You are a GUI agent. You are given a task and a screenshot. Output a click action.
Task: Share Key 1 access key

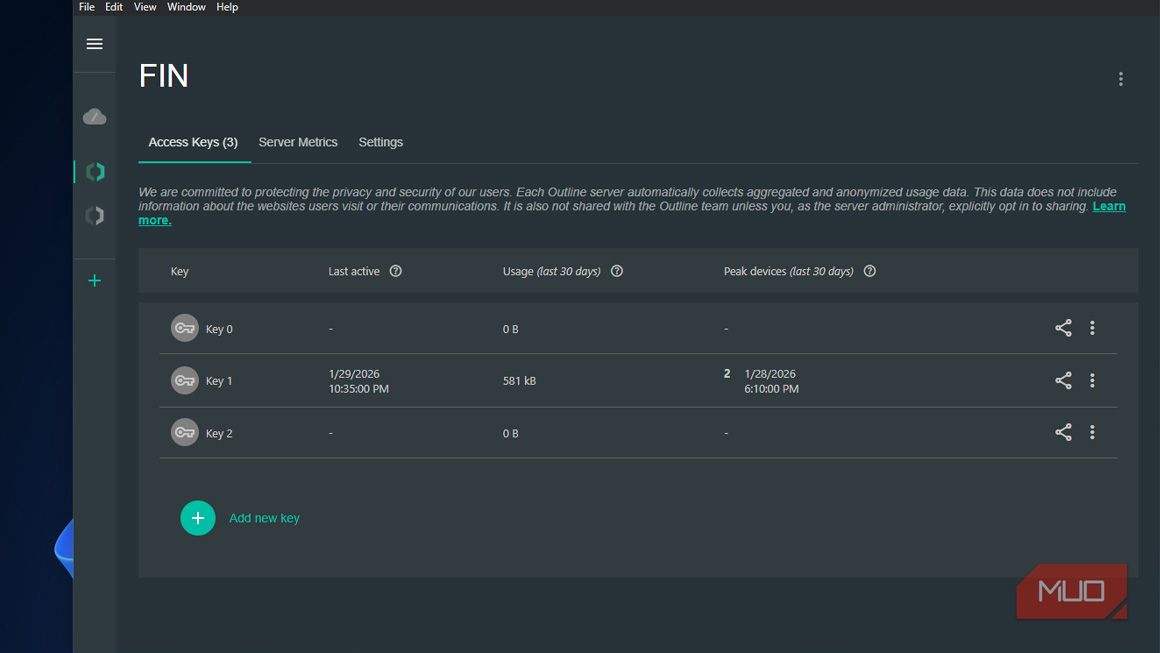pyautogui.click(x=1063, y=380)
